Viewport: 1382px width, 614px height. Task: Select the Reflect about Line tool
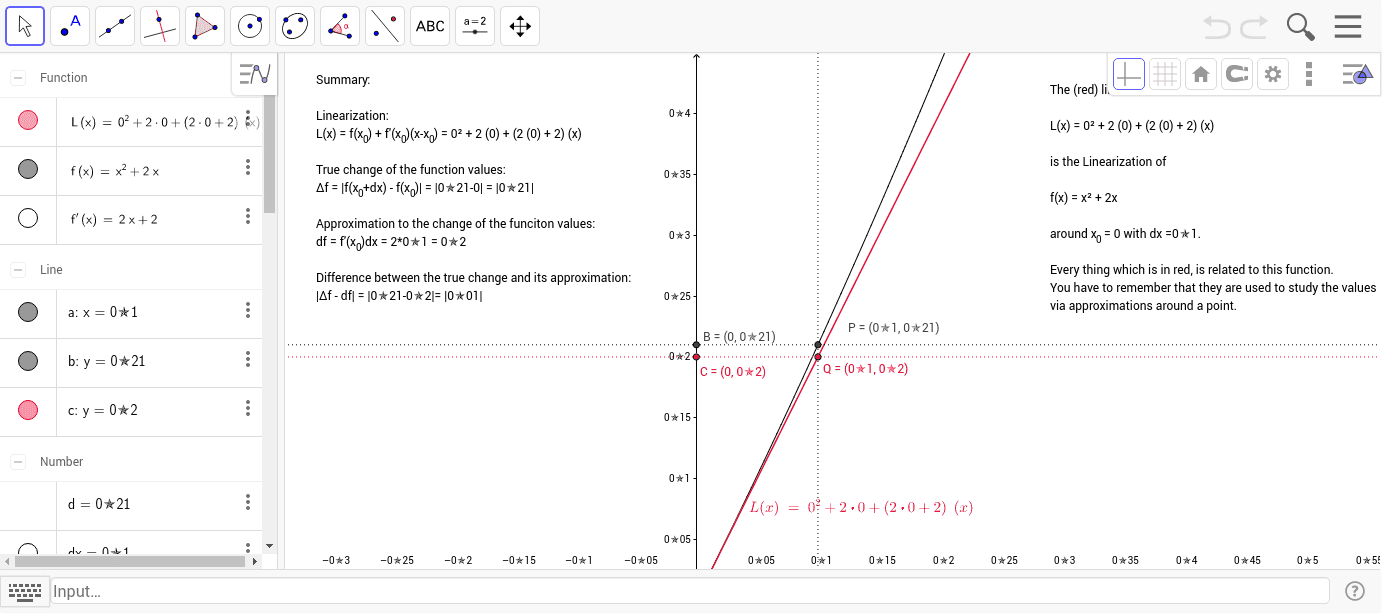point(385,26)
